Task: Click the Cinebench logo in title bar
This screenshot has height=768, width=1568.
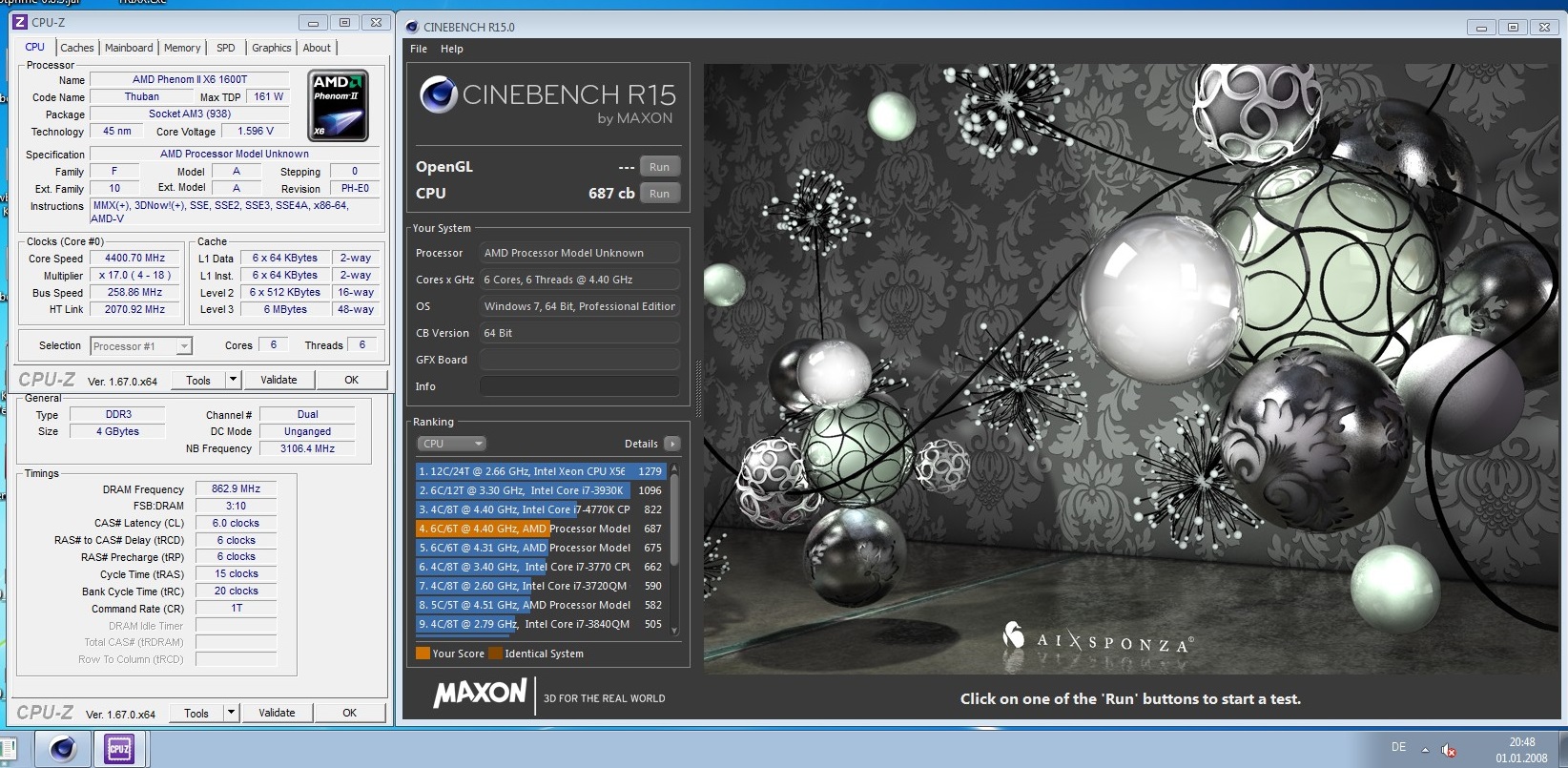Action: click(x=411, y=27)
